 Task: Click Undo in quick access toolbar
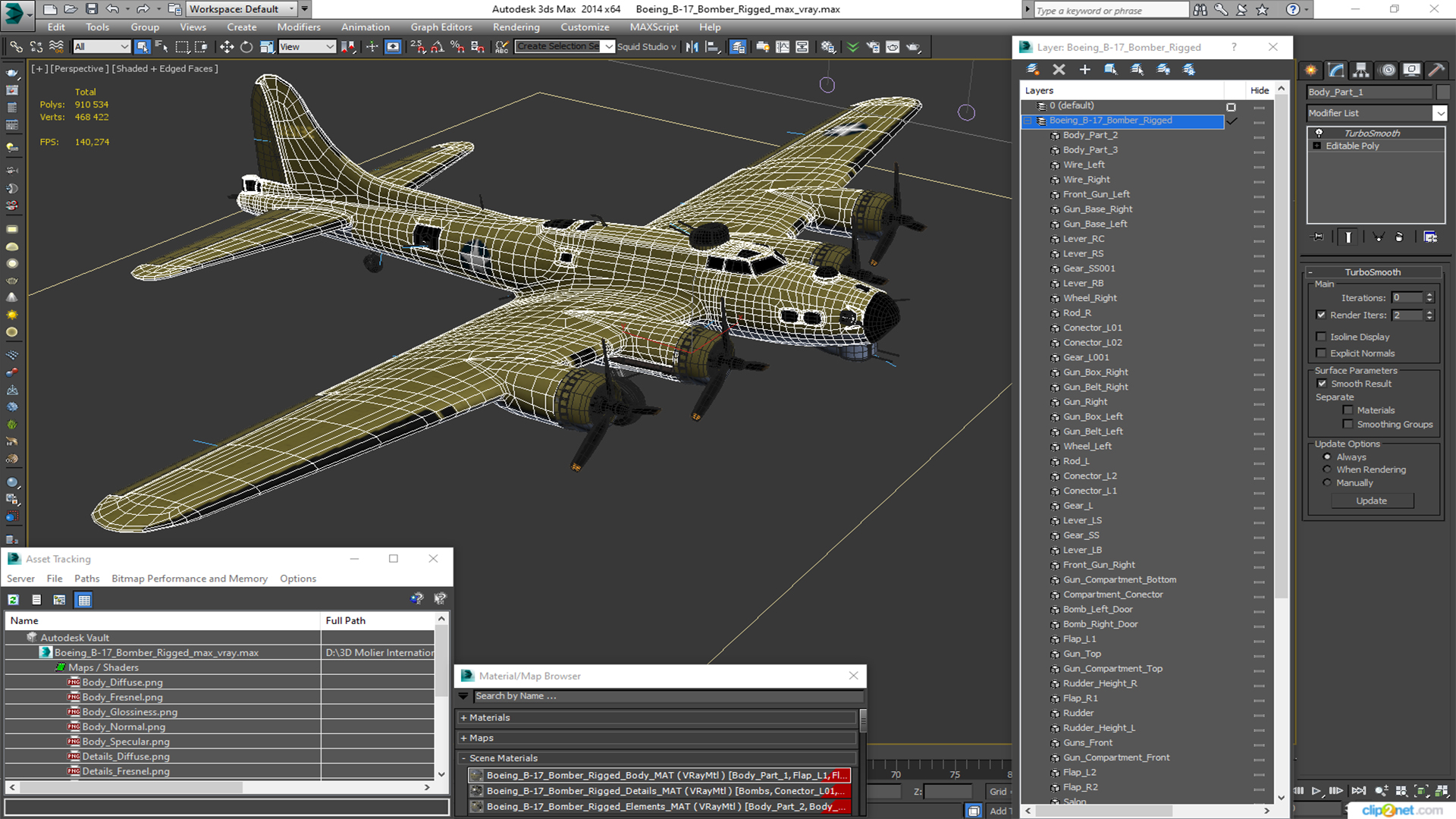[x=112, y=9]
